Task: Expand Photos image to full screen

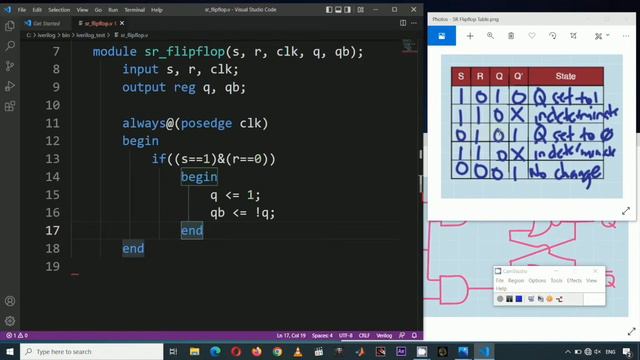Action: pyautogui.click(x=626, y=211)
